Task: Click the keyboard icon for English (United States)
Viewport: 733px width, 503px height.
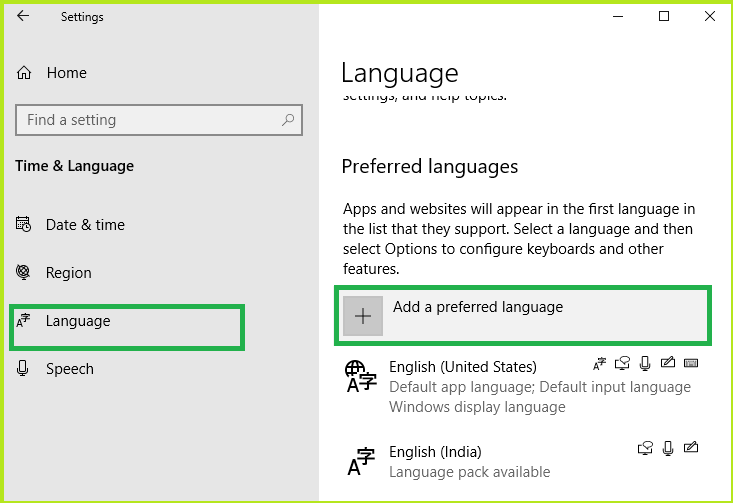Action: (691, 363)
